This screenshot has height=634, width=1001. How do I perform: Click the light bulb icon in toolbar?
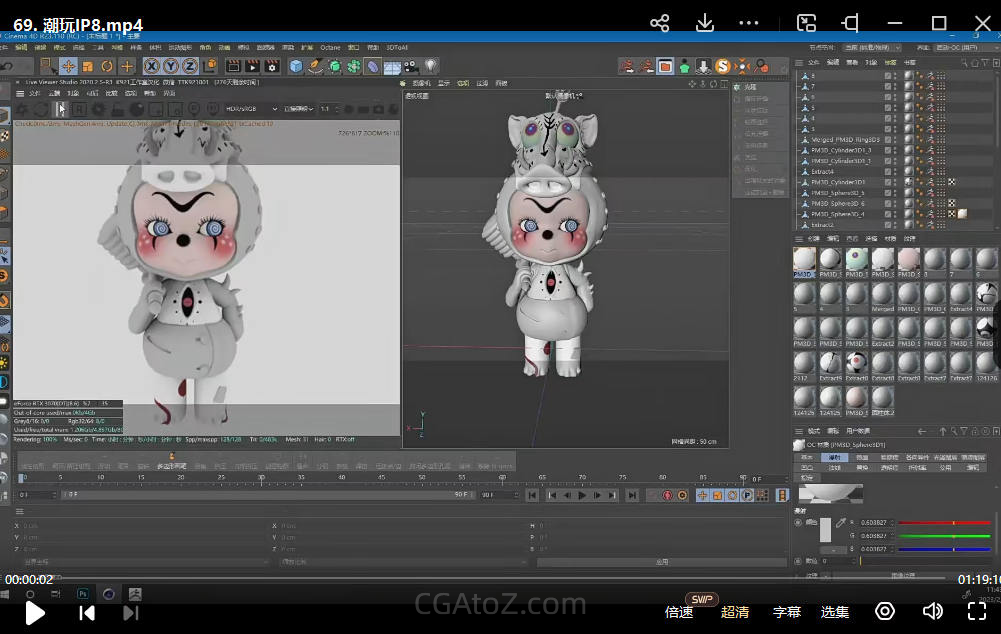point(431,66)
